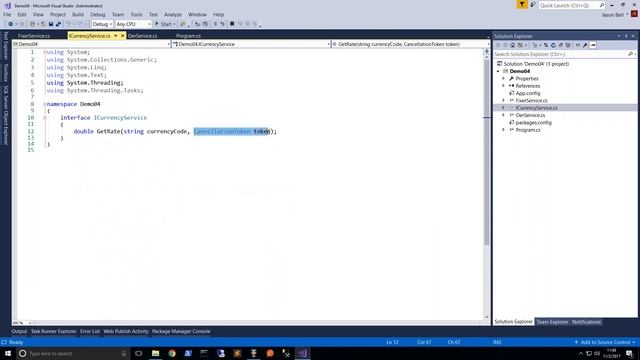Expand the References node
Image resolution: width=640 pixels, height=360 pixels.
click(x=503, y=86)
